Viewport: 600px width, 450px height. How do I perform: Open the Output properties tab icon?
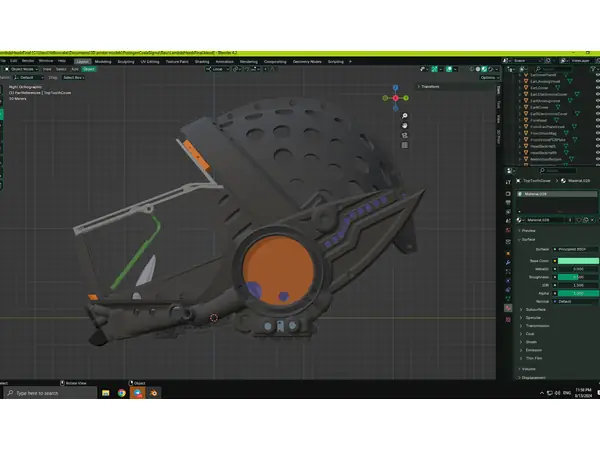pos(508,203)
